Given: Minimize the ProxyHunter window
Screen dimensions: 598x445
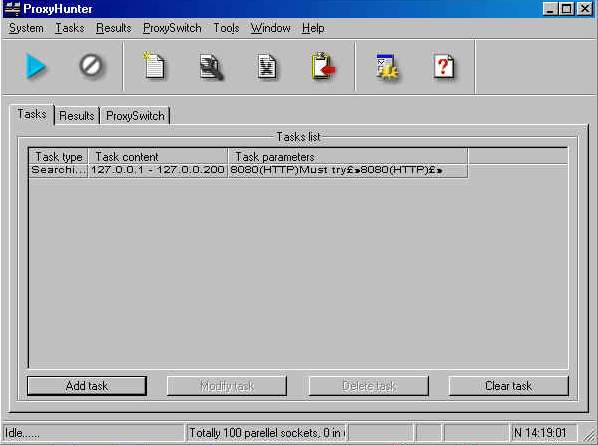Looking at the screenshot, I should (550, 9).
